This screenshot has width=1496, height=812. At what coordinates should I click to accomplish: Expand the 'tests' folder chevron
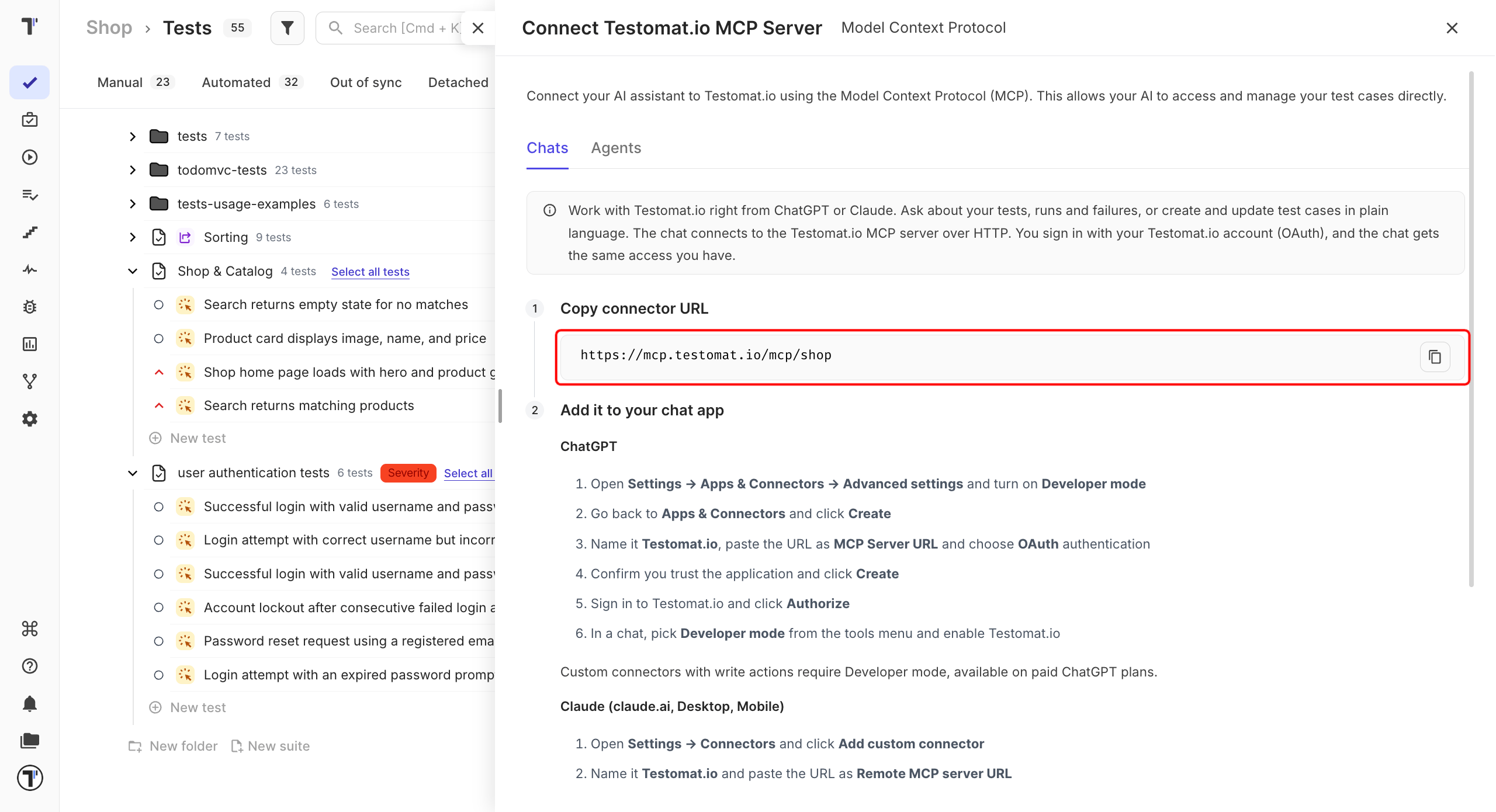pos(133,137)
